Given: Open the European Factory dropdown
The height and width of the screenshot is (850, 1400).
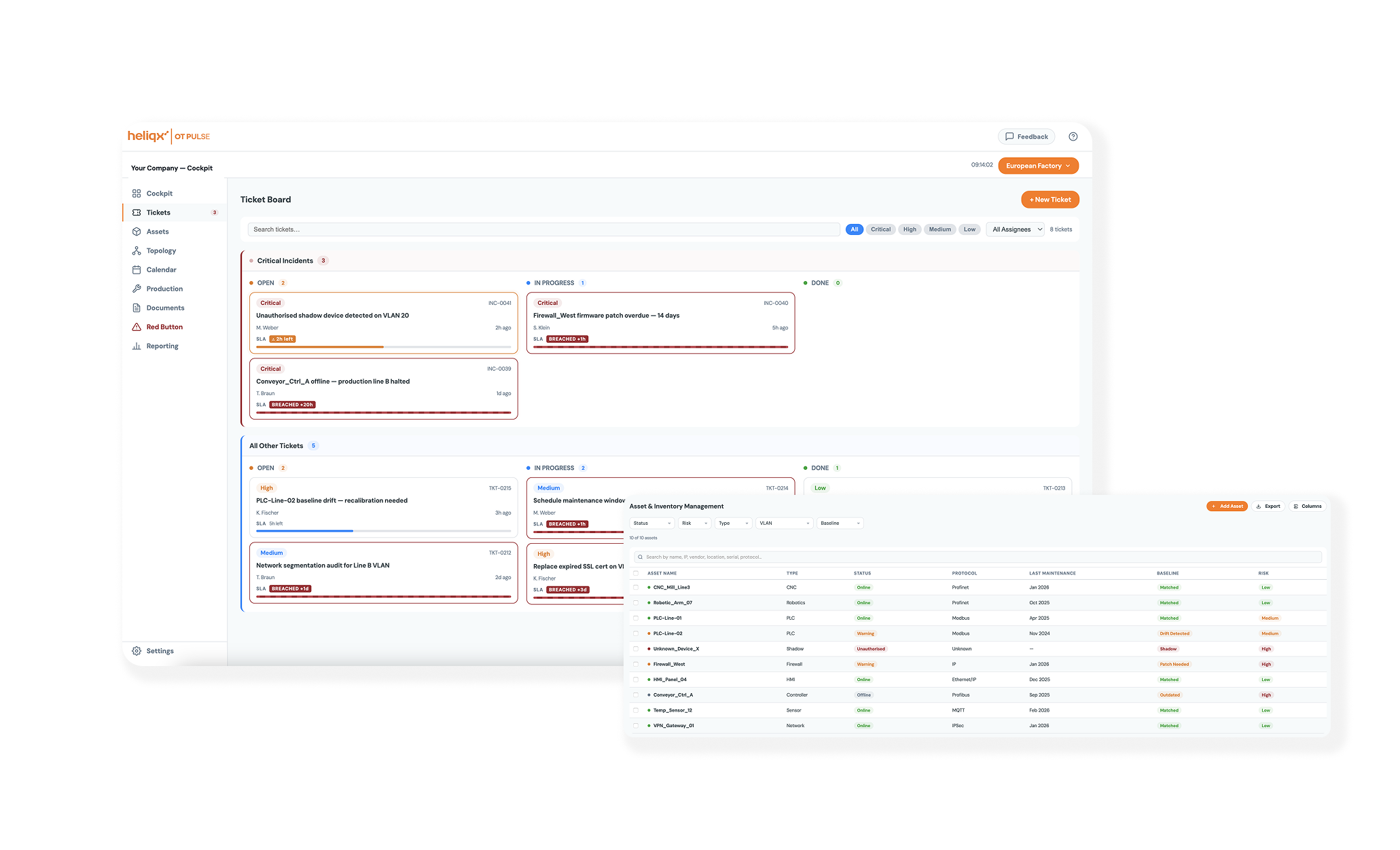Looking at the screenshot, I should pyautogui.click(x=1038, y=166).
